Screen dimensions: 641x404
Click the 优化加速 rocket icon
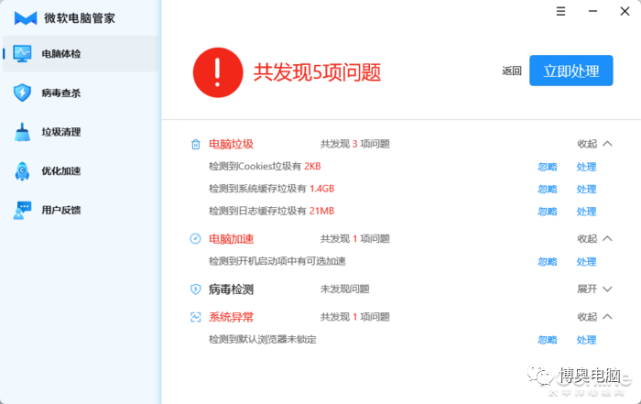[22, 171]
